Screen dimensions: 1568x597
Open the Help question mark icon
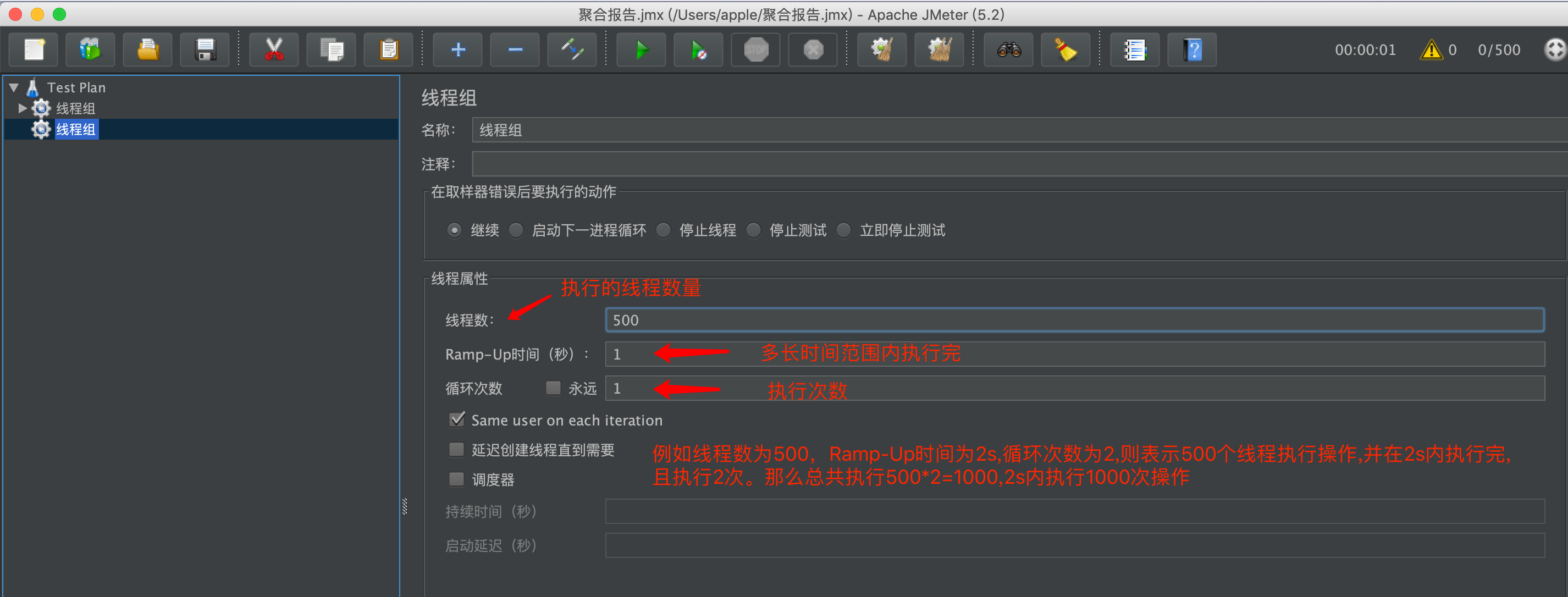coord(1192,50)
